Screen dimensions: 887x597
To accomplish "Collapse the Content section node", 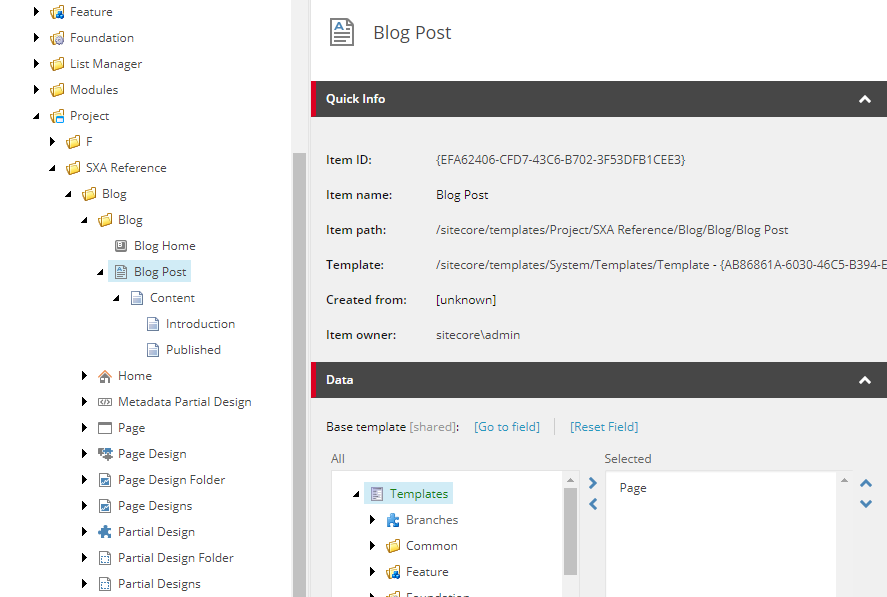I will [116, 298].
